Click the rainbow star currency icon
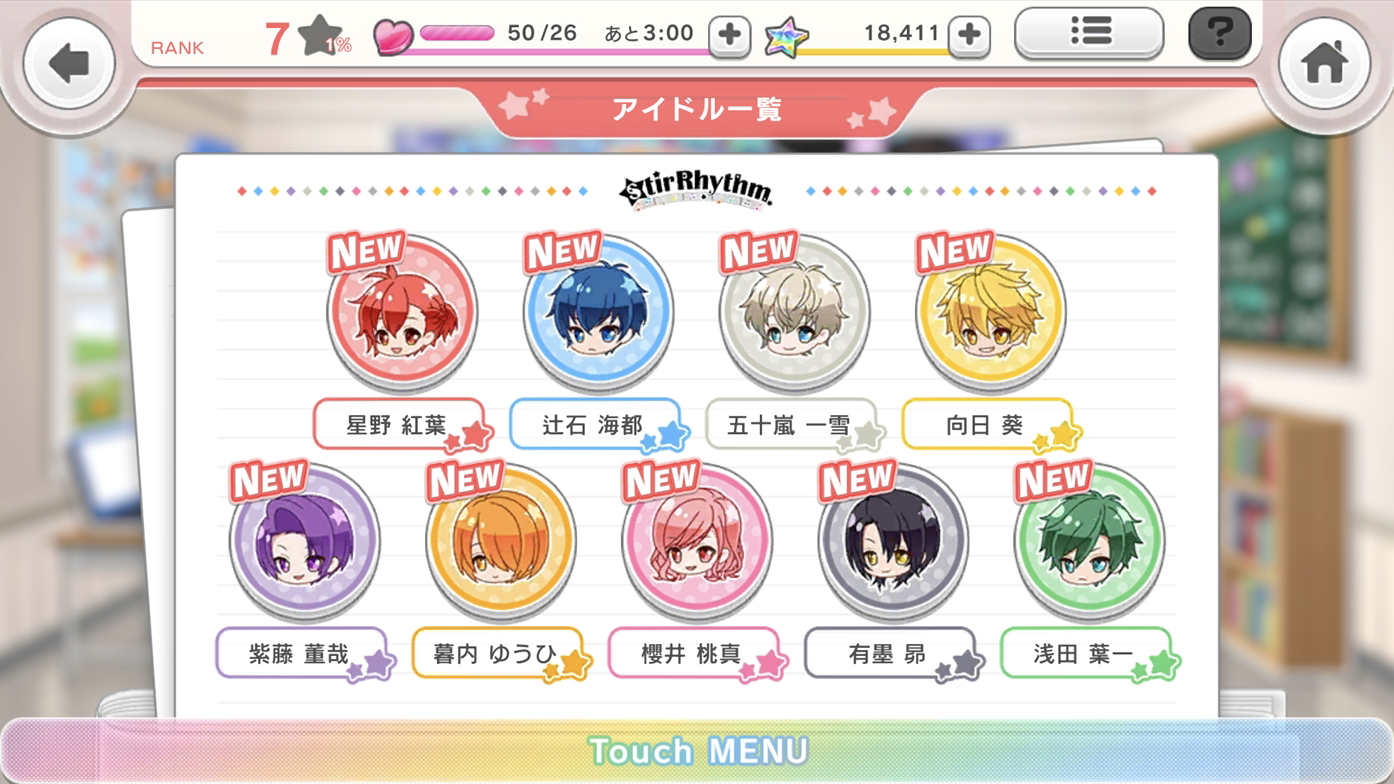Screen dimensions: 1394x784 tap(786, 38)
